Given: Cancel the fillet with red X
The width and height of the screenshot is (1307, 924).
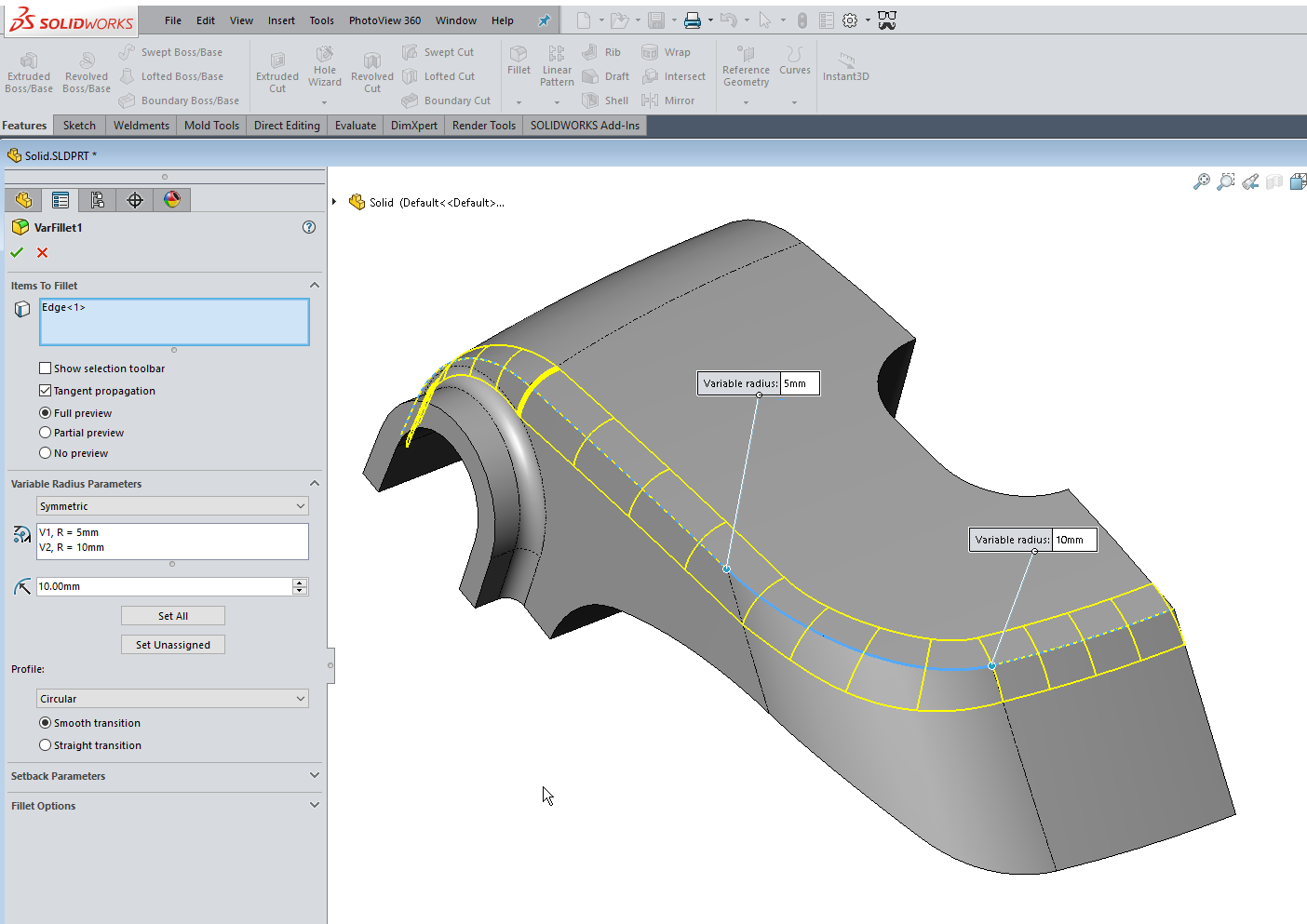Looking at the screenshot, I should (42, 252).
